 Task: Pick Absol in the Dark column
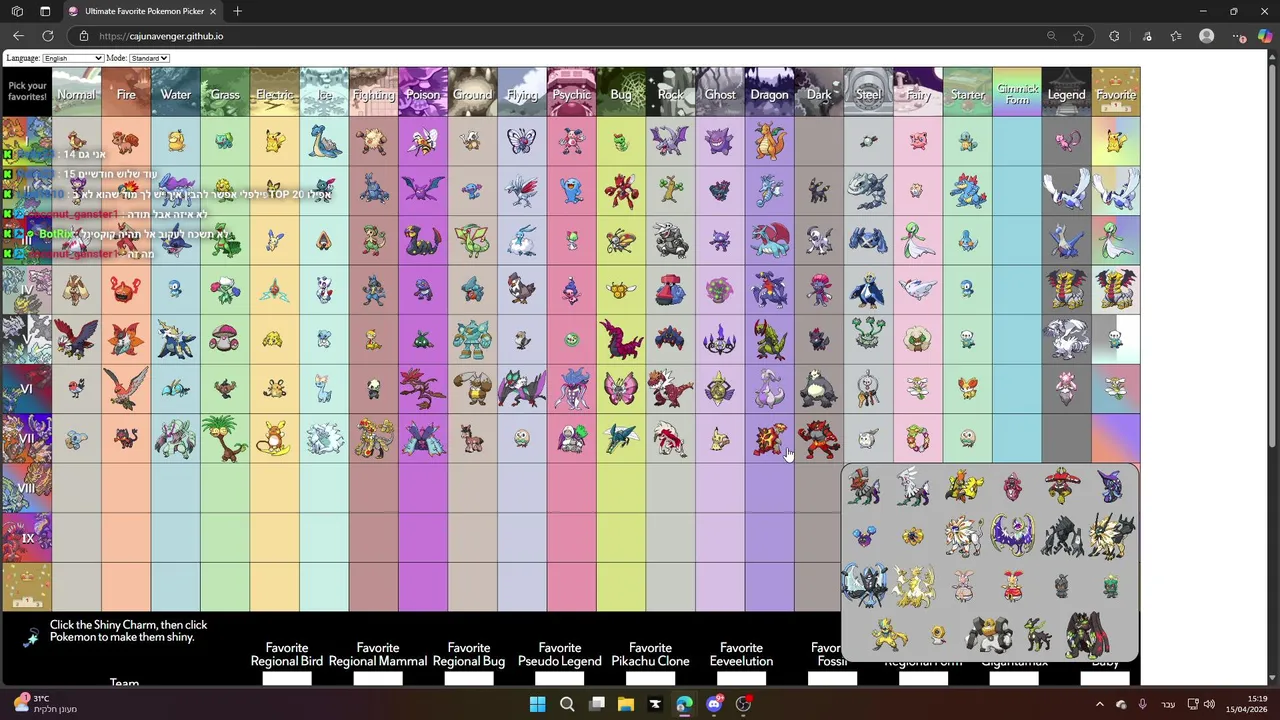click(819, 240)
